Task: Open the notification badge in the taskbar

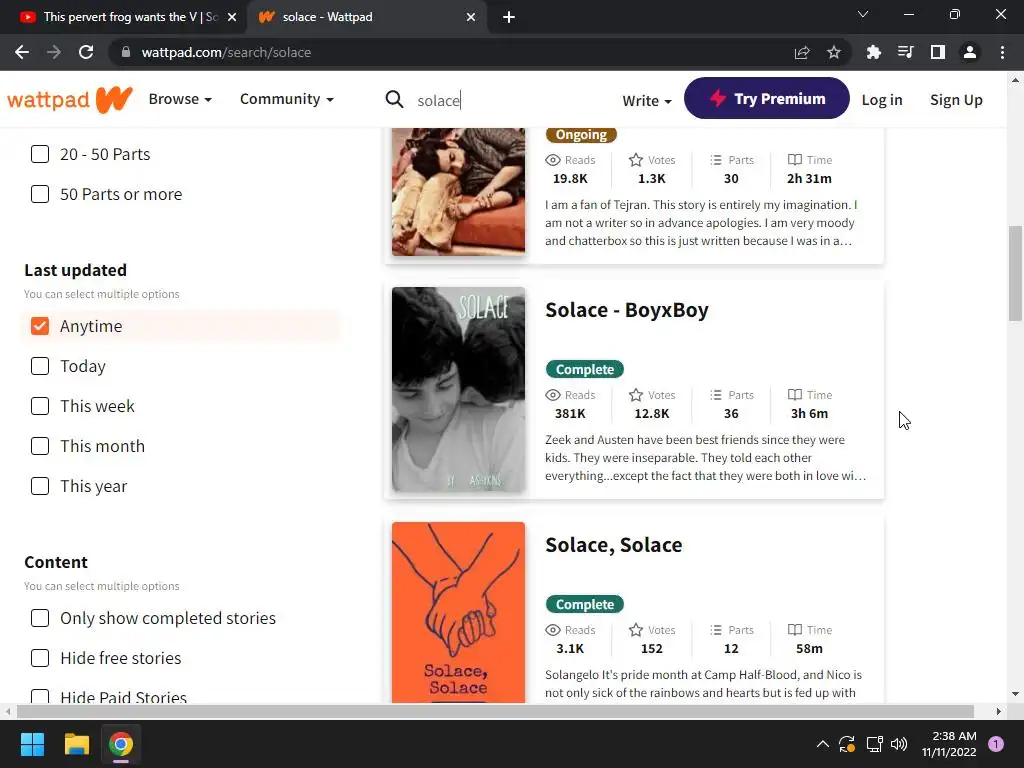Action: coord(996,743)
